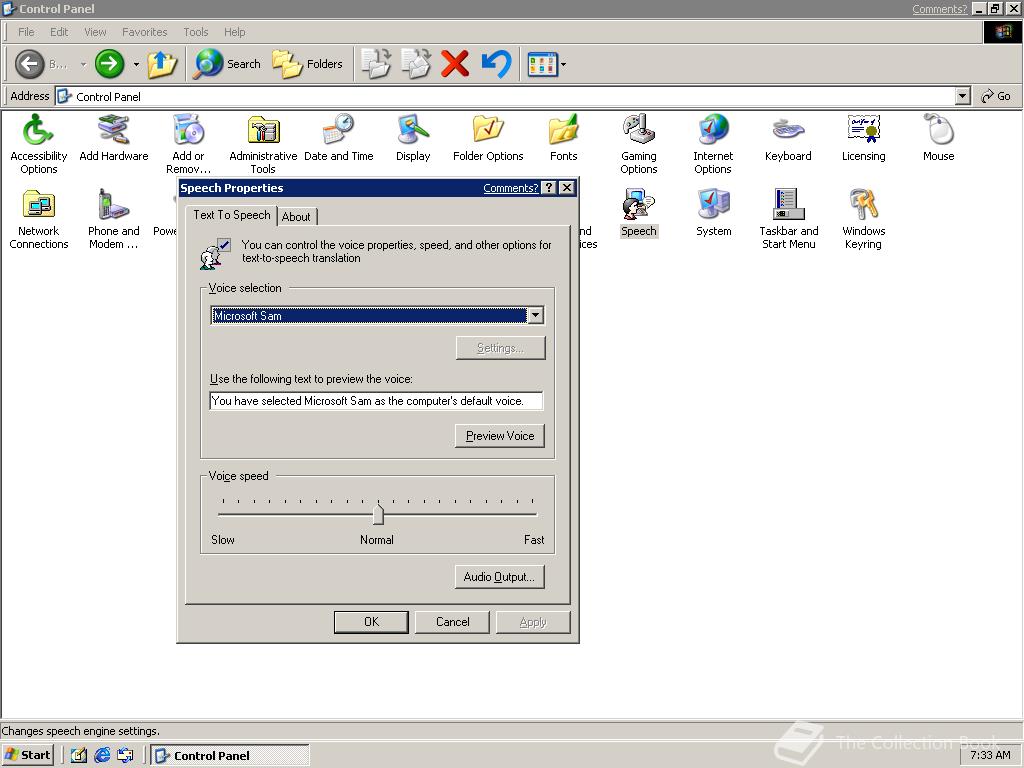Click the Audio Output button
Viewport: 1024px width, 768px height.
[x=500, y=577]
